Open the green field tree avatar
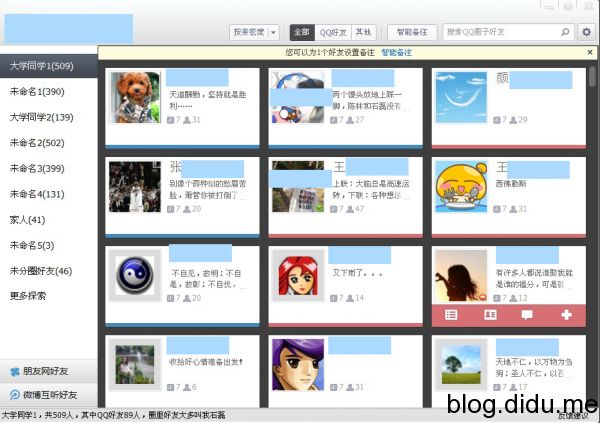 click(461, 364)
